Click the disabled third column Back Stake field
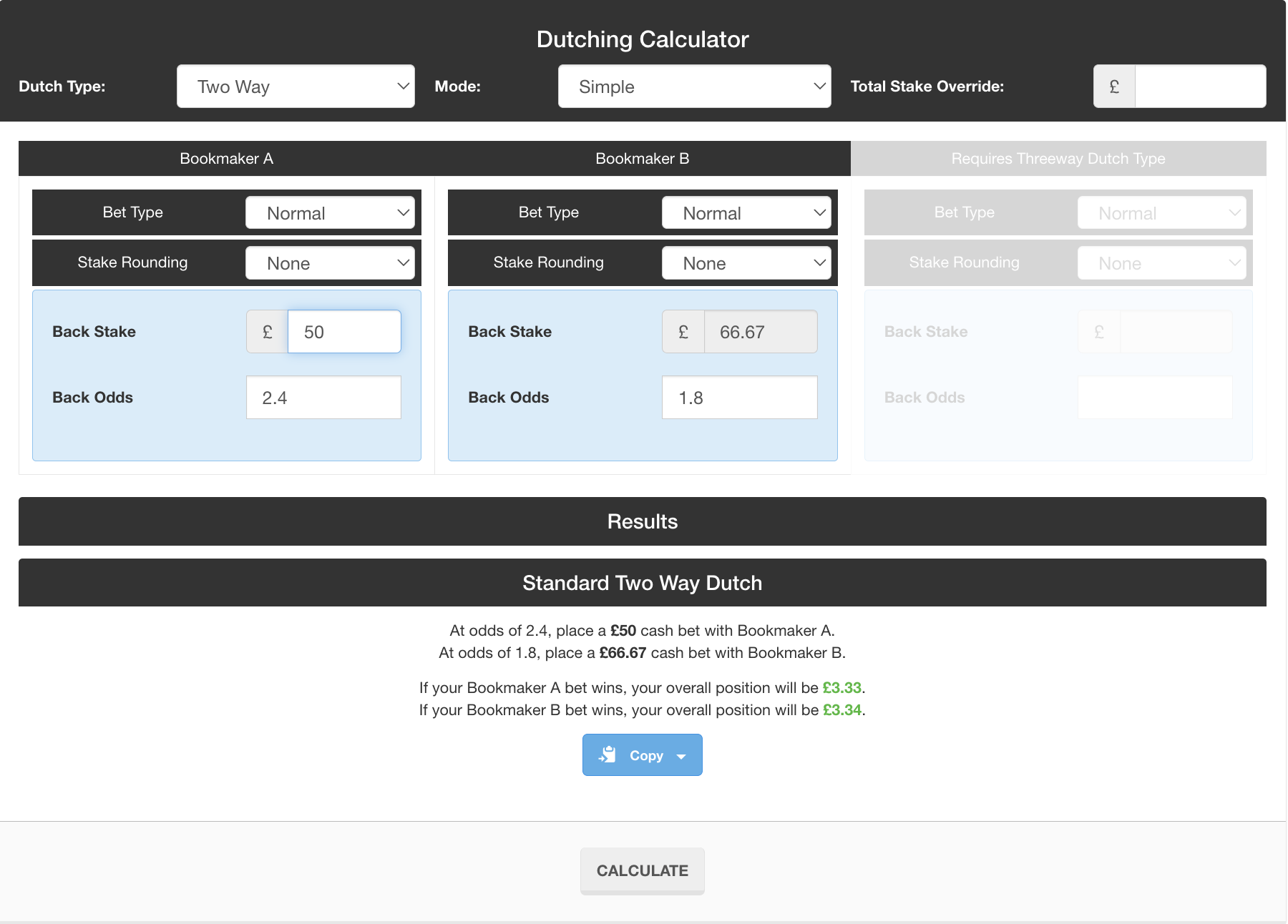 tap(1176, 332)
